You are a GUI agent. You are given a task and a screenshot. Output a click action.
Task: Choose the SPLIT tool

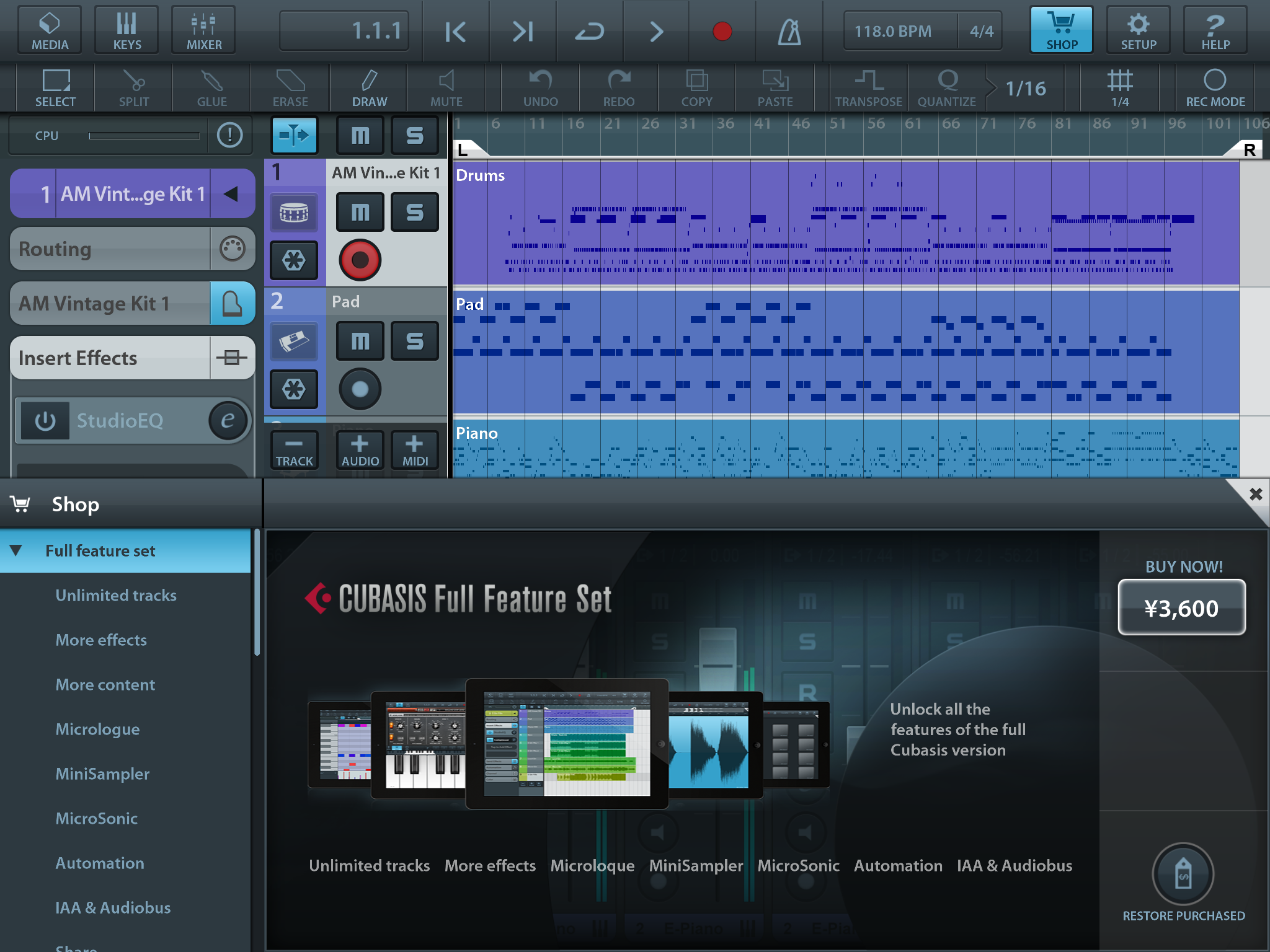pos(134,88)
